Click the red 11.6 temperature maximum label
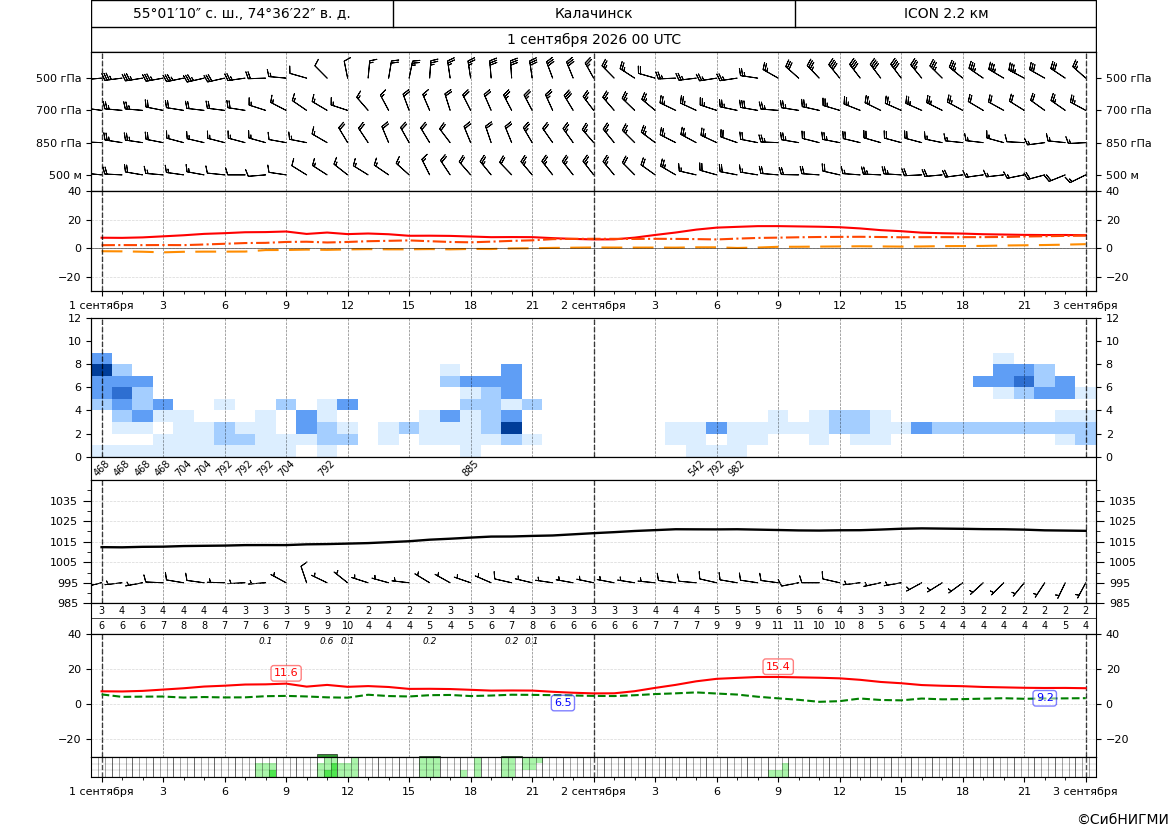 pyautogui.click(x=286, y=673)
